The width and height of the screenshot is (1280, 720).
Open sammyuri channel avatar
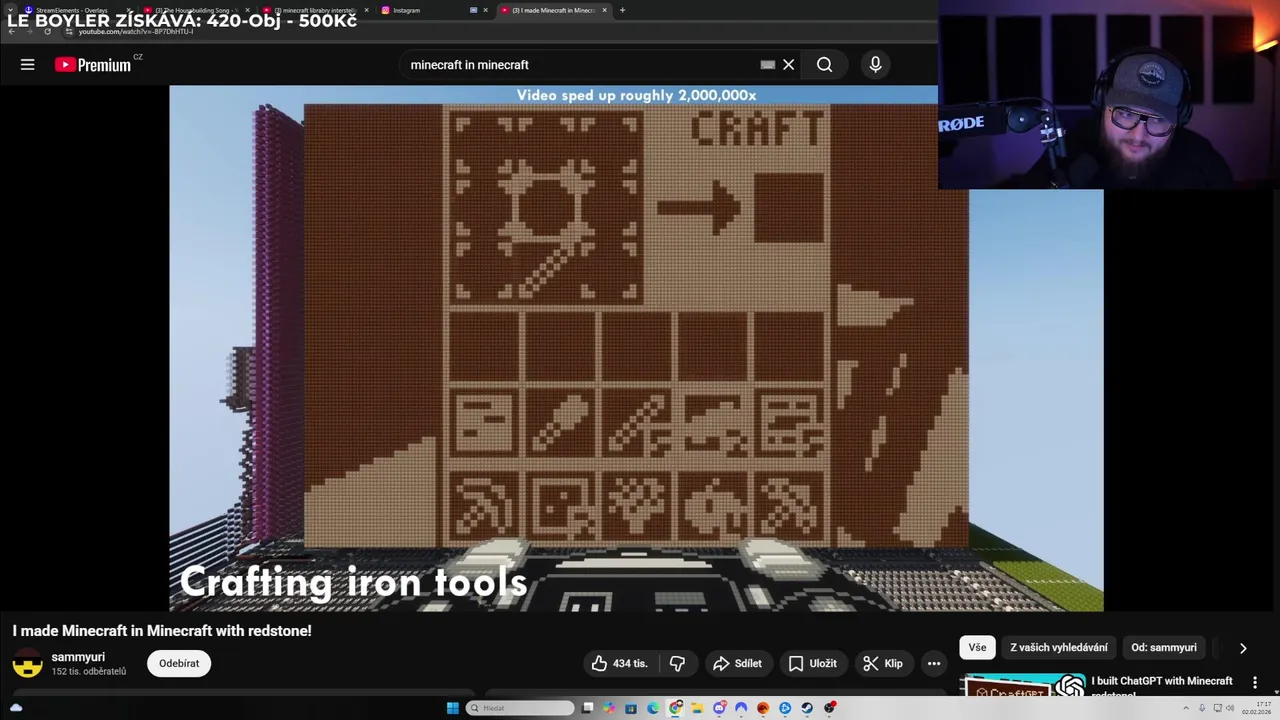click(x=28, y=663)
